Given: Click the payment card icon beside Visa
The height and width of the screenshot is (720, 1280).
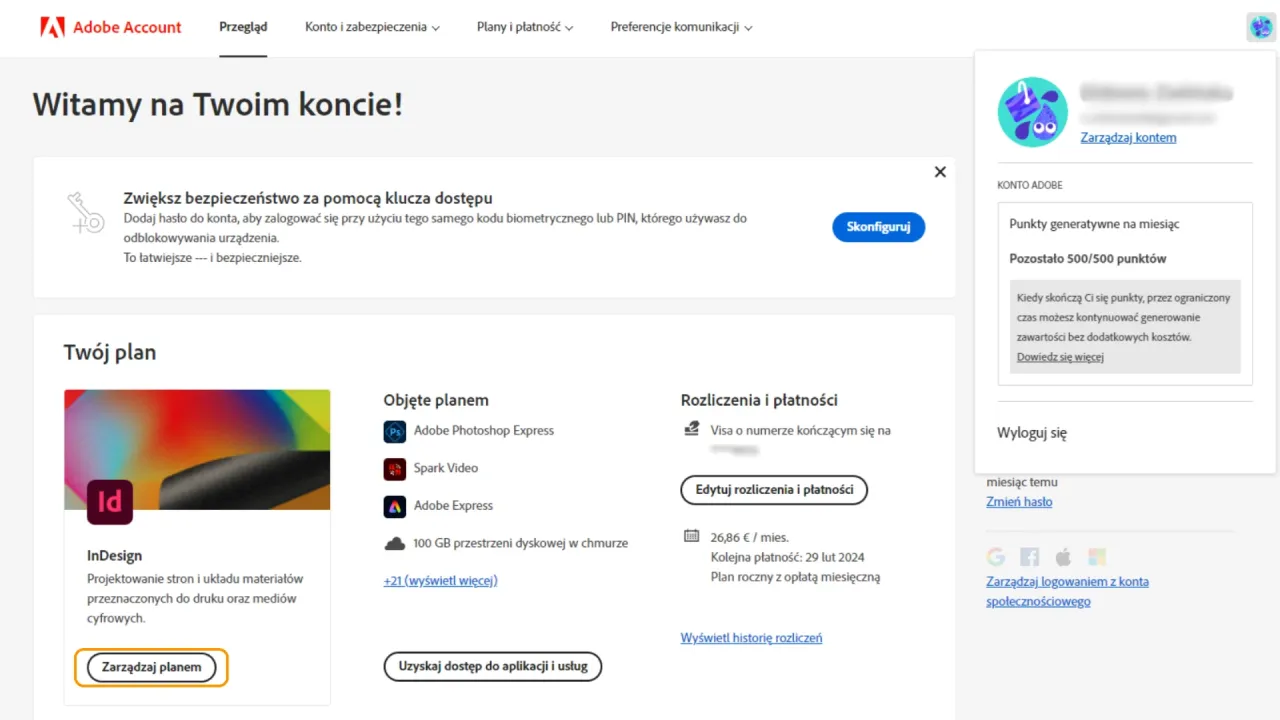Looking at the screenshot, I should coord(691,430).
